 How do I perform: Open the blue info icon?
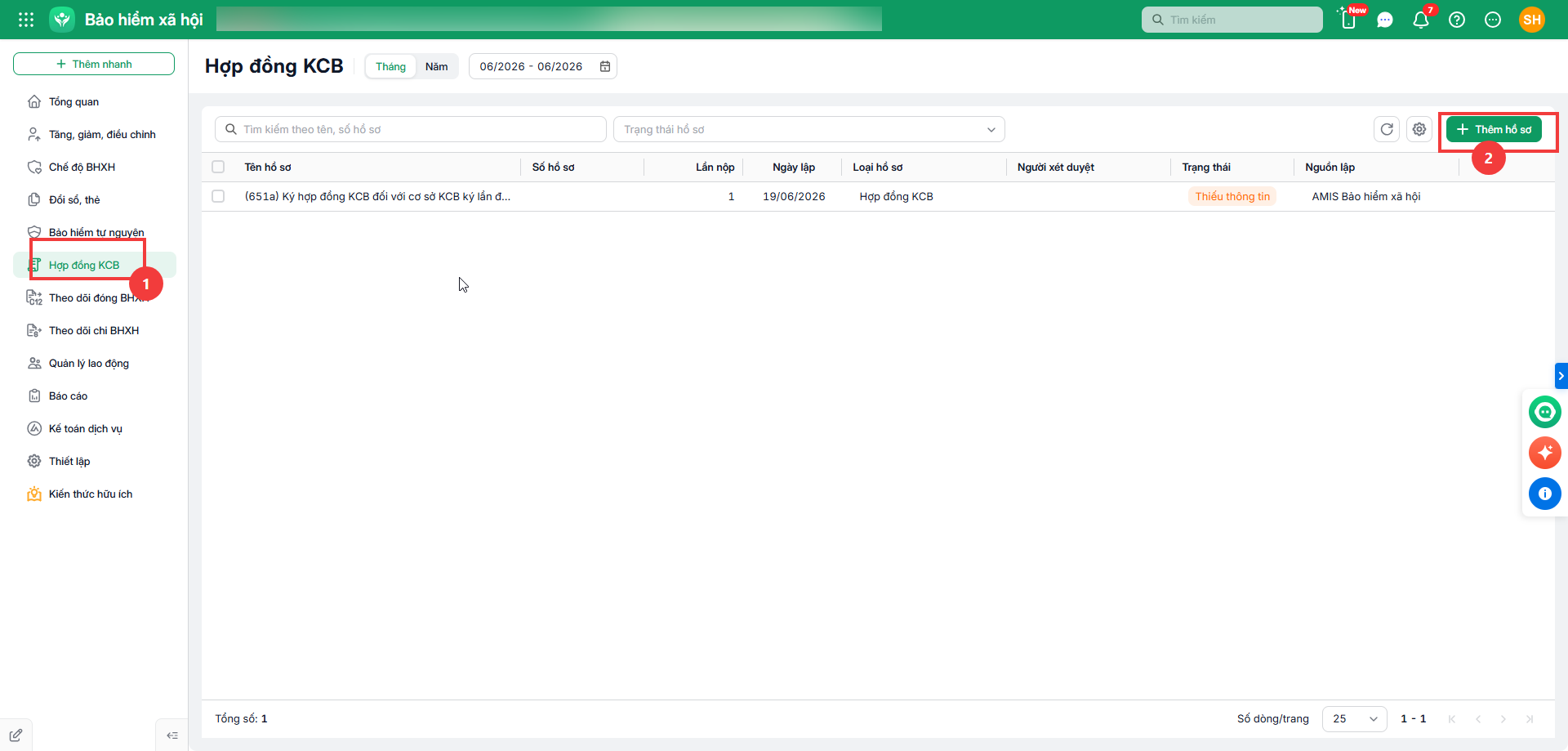[1545, 494]
